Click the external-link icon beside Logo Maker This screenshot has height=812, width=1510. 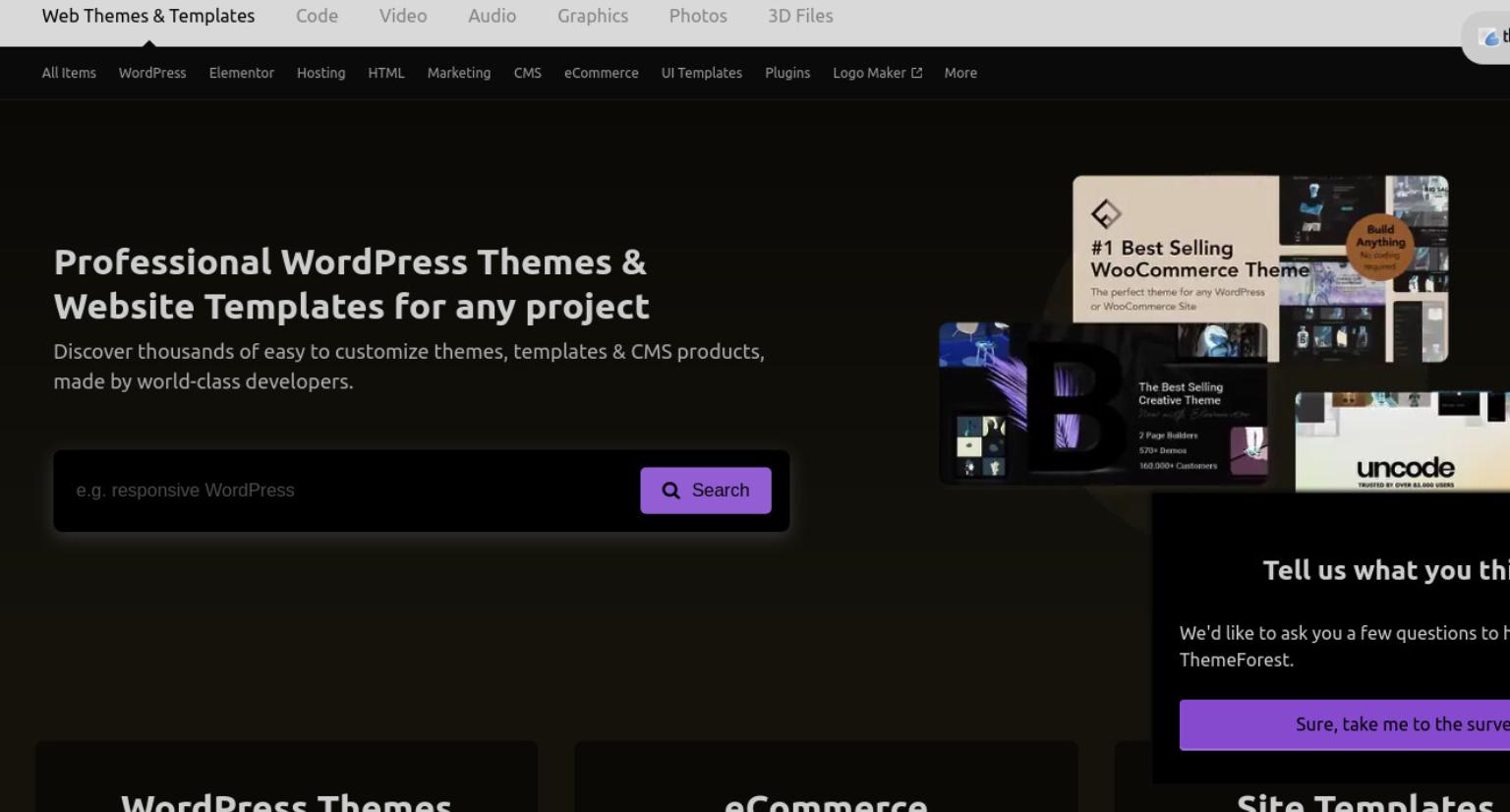(917, 73)
